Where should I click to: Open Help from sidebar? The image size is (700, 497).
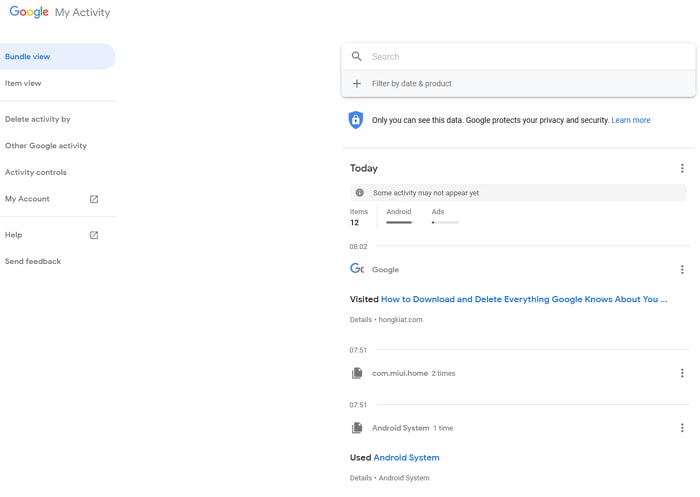coord(13,234)
